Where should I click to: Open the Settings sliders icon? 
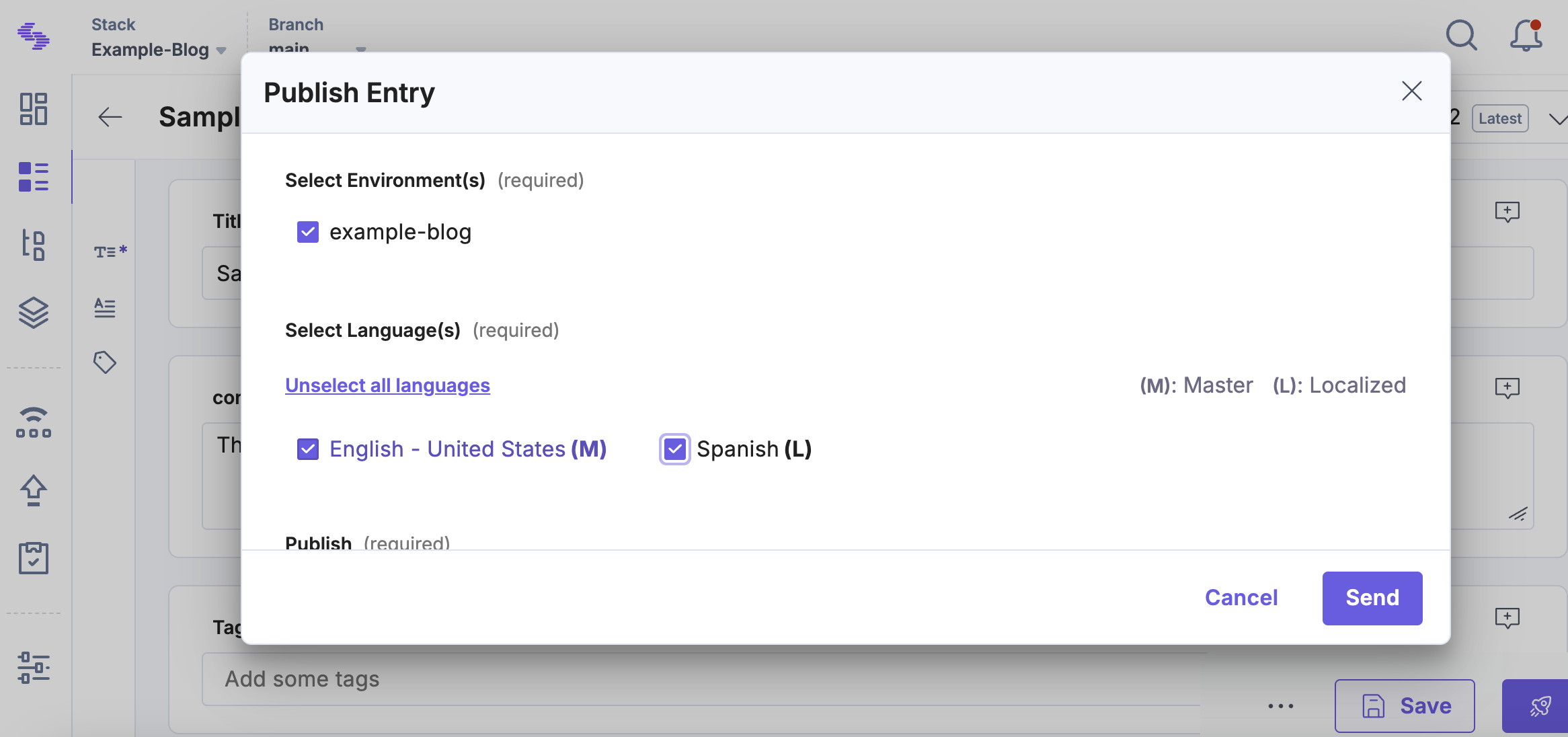coord(34,667)
